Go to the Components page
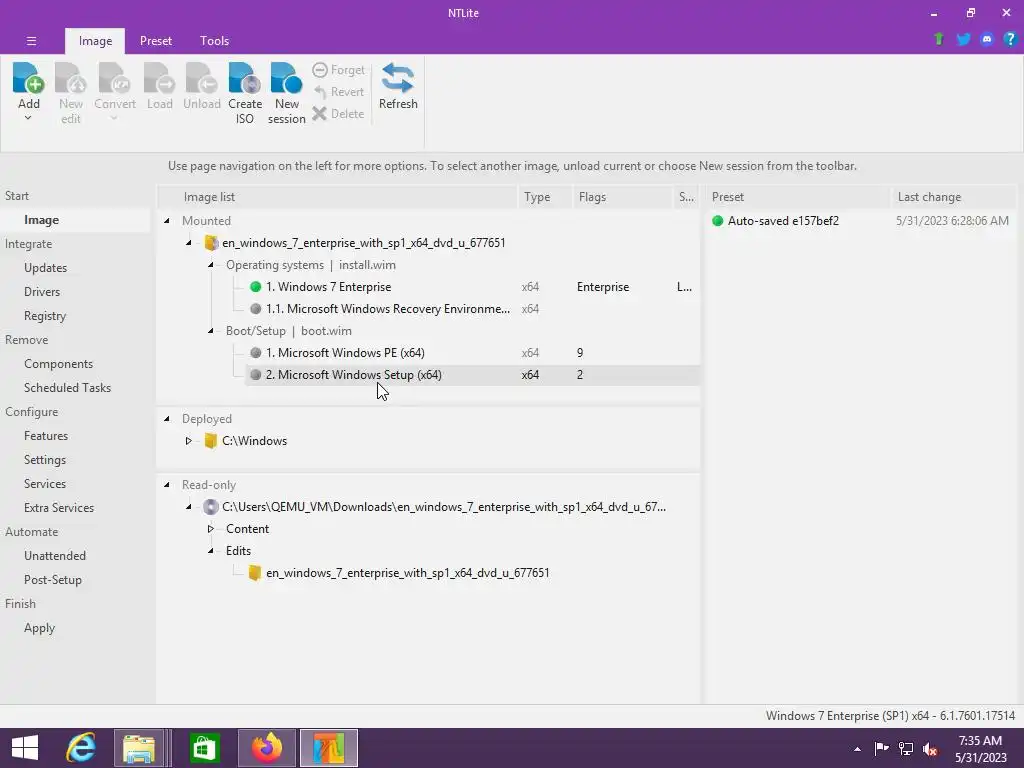Image resolution: width=1024 pixels, height=768 pixels. (x=58, y=364)
